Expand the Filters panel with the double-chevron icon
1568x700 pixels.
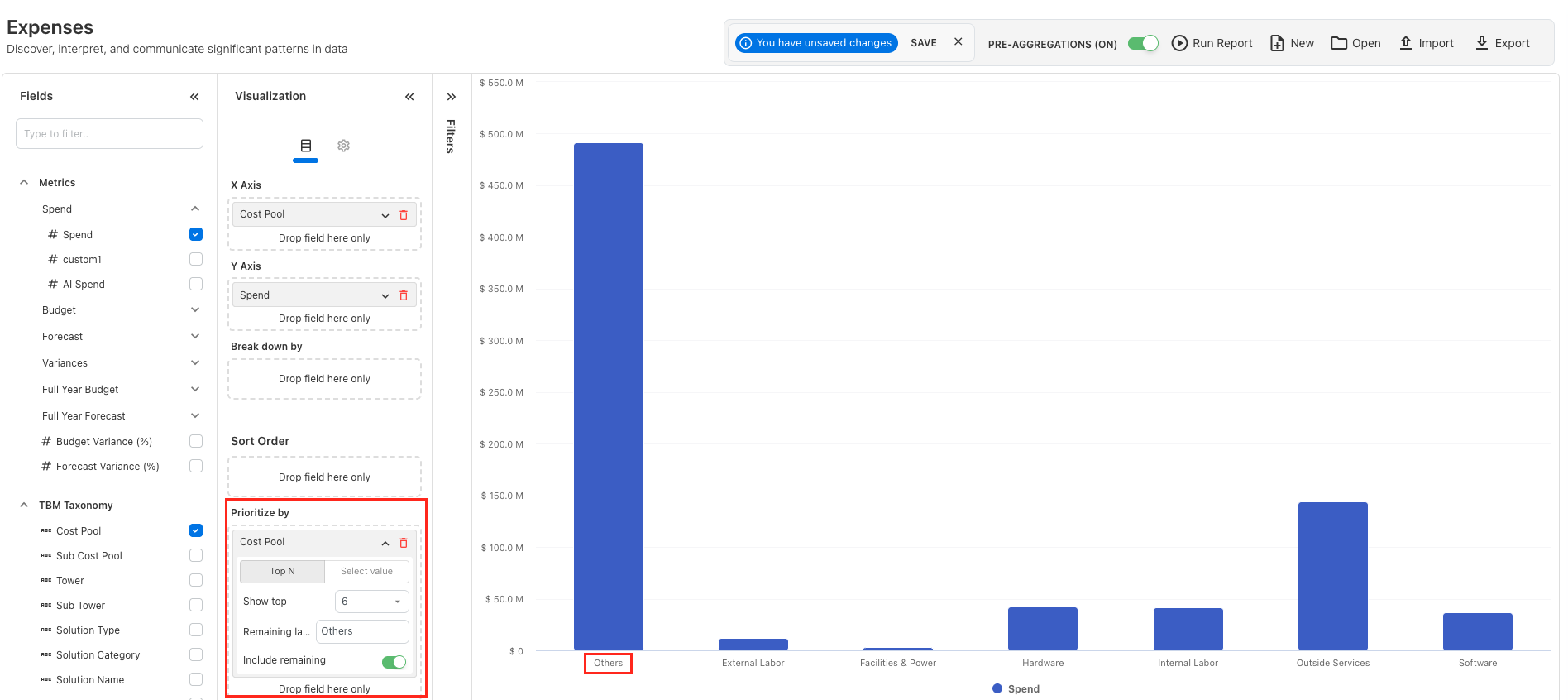click(452, 97)
